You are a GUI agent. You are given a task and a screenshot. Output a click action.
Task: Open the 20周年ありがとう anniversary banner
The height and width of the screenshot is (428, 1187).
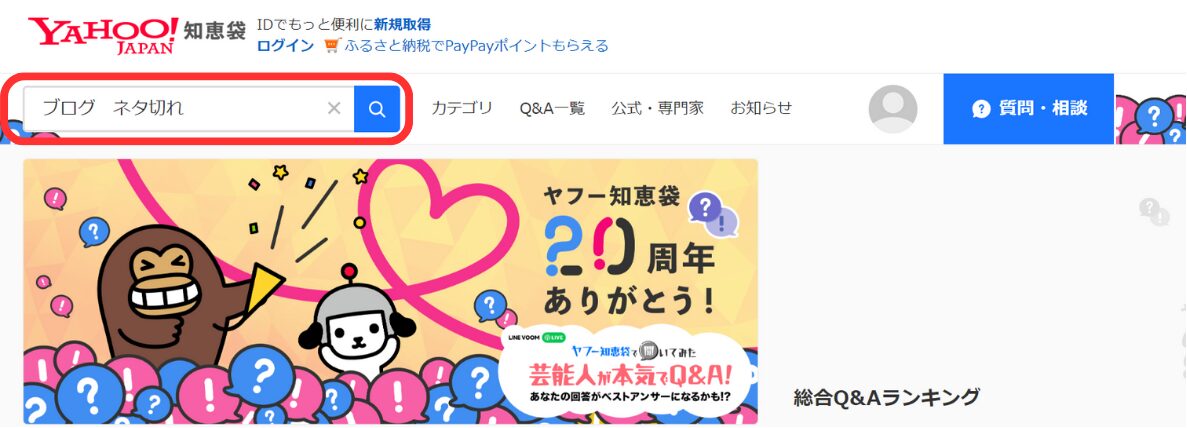coord(390,292)
